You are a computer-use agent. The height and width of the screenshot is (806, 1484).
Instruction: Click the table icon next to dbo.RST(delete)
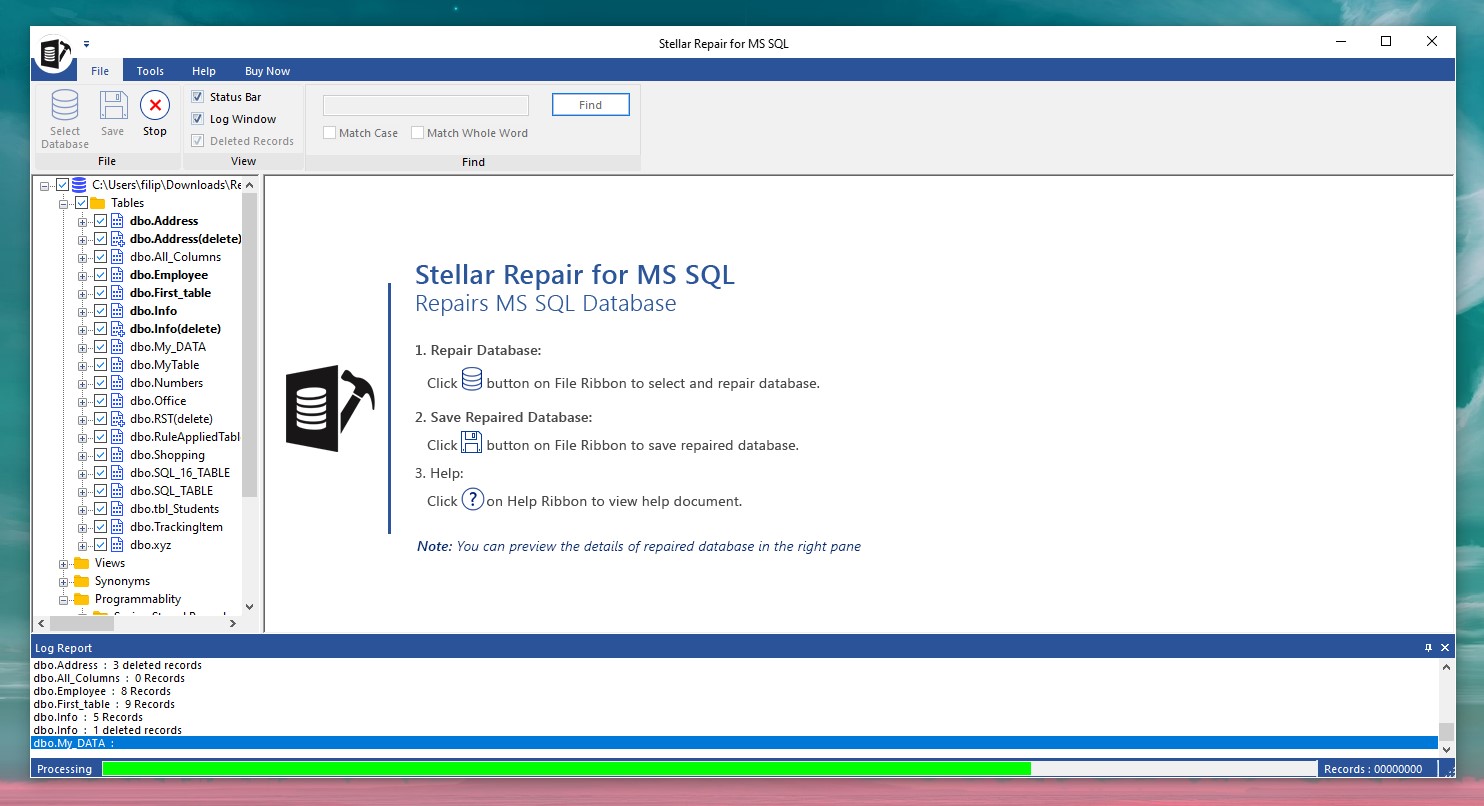[x=118, y=419]
